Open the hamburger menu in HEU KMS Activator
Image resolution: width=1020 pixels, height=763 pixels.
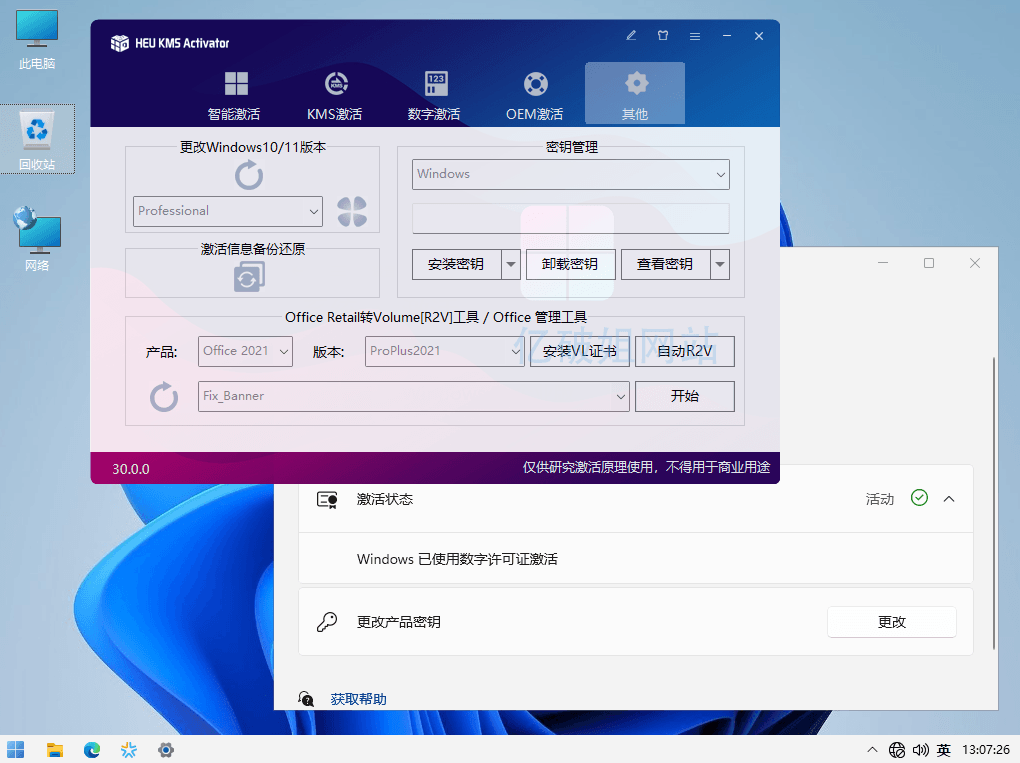(x=695, y=36)
